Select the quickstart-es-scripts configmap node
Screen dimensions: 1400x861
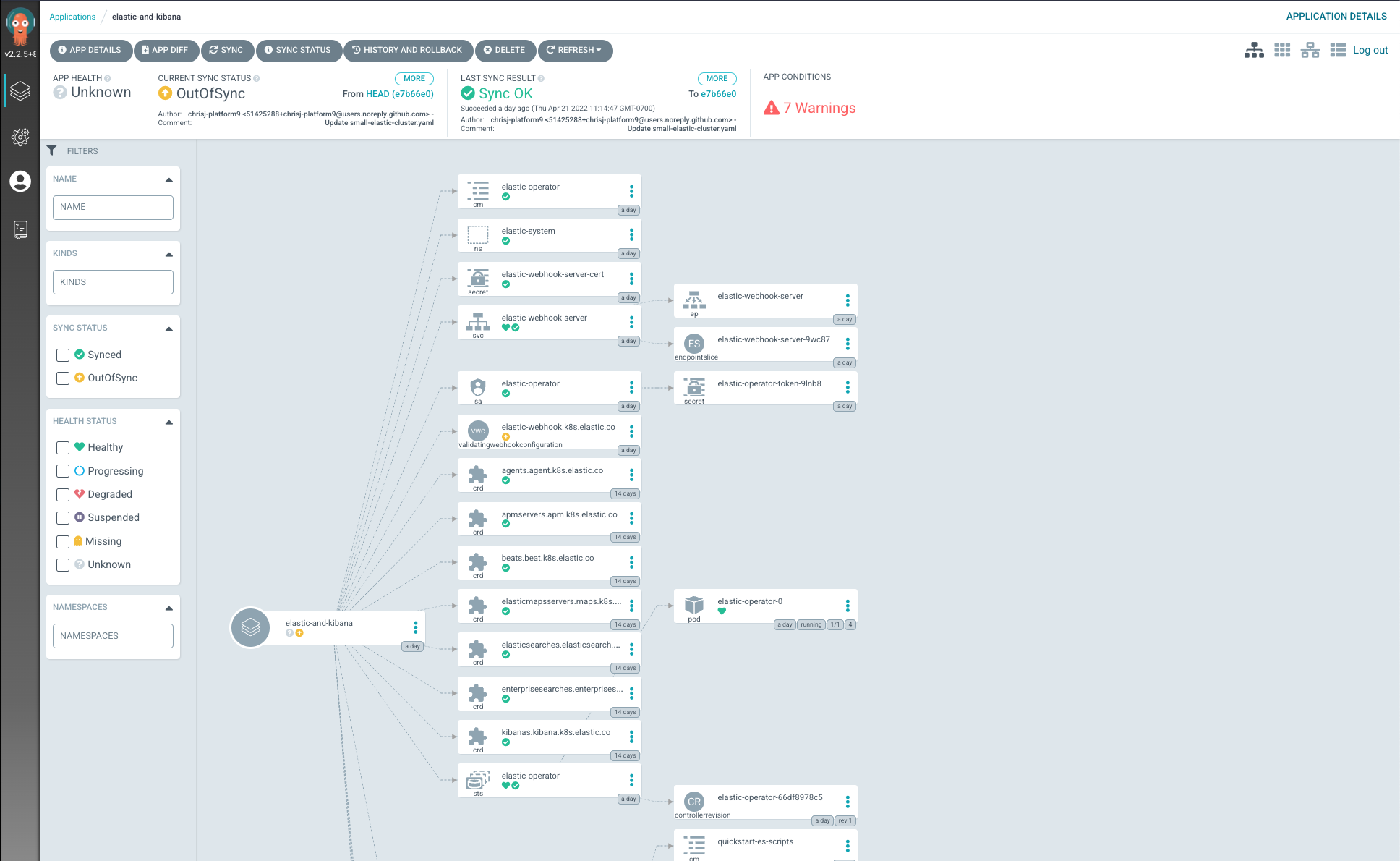[765, 845]
